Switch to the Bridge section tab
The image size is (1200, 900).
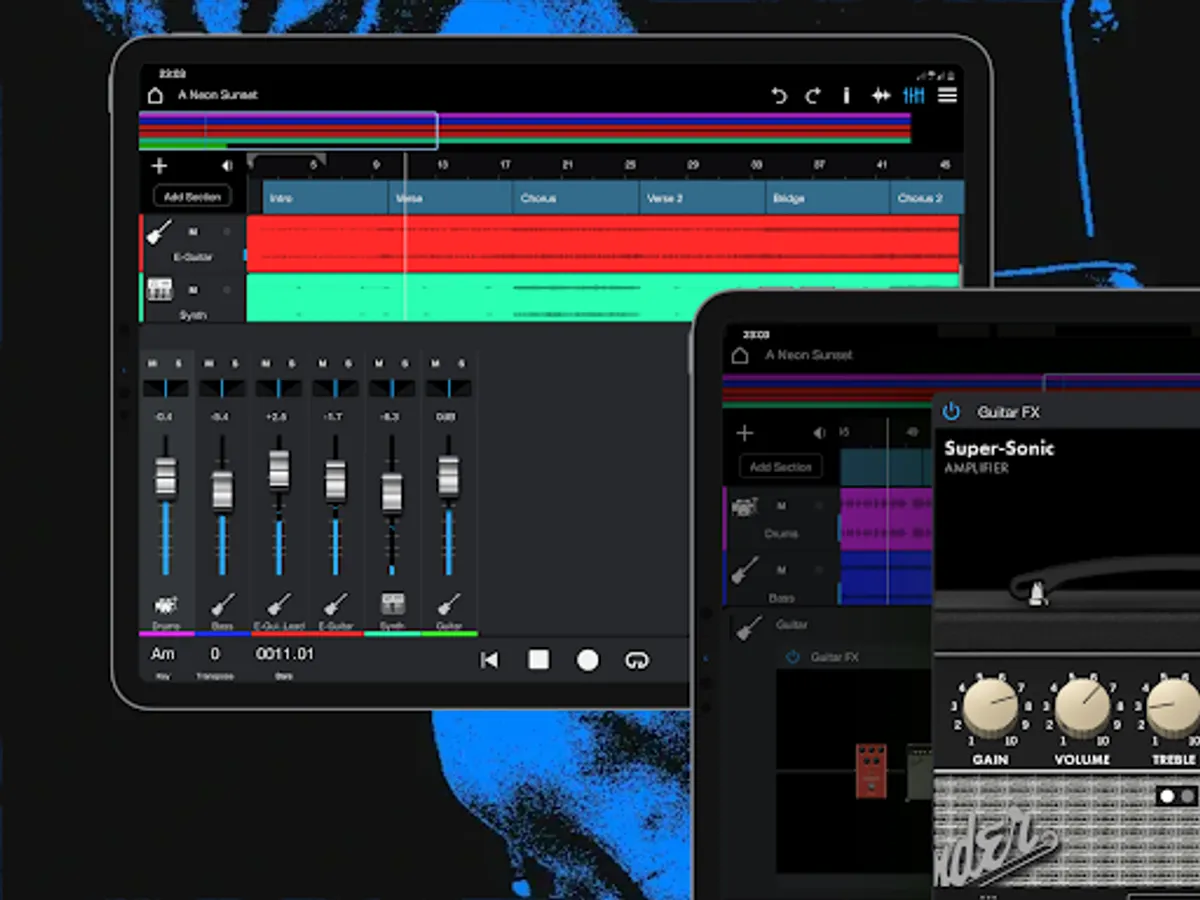click(789, 198)
